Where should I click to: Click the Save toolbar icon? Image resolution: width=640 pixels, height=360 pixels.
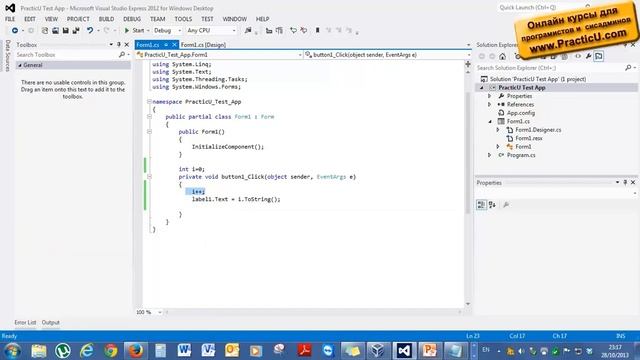coord(65,31)
